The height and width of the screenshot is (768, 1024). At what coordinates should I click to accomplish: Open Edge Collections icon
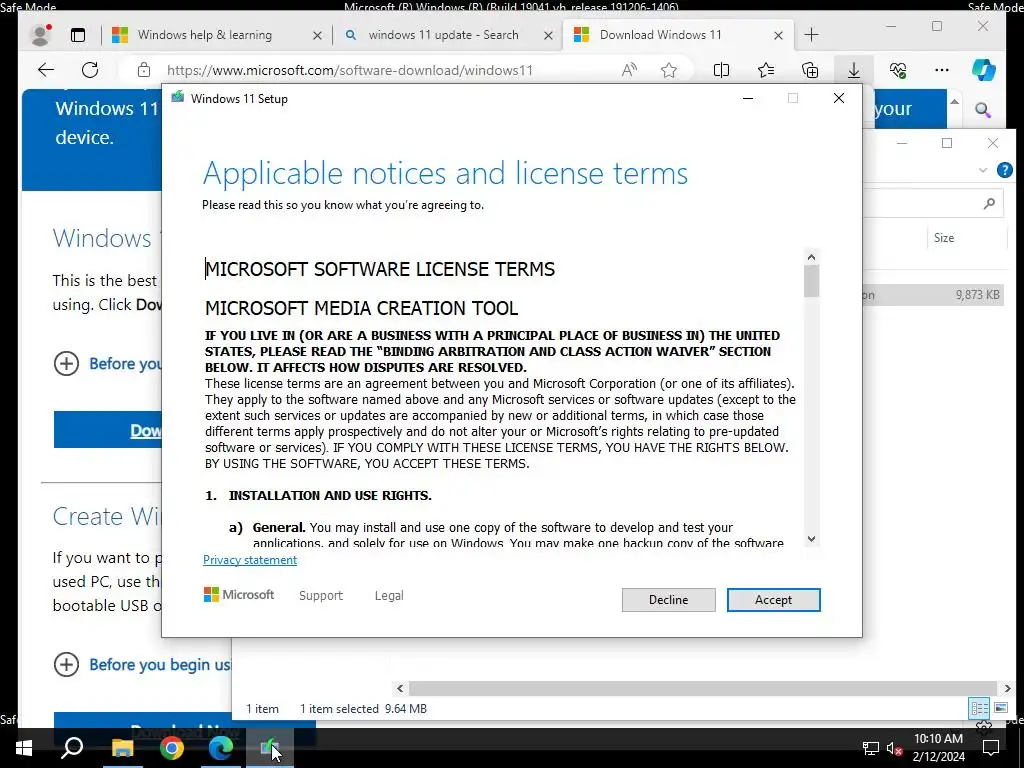[810, 70]
